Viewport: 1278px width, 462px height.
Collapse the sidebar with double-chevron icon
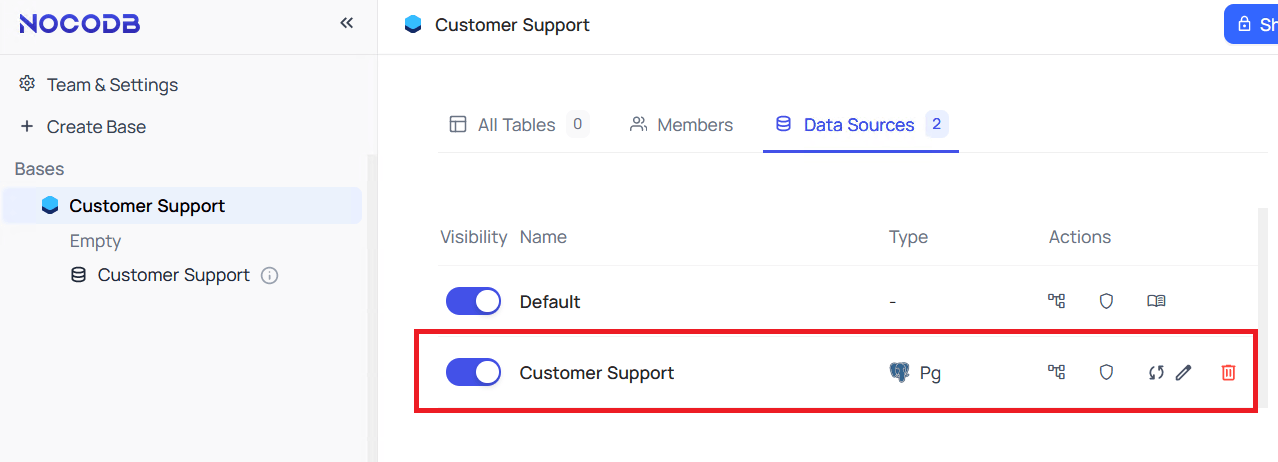[346, 23]
